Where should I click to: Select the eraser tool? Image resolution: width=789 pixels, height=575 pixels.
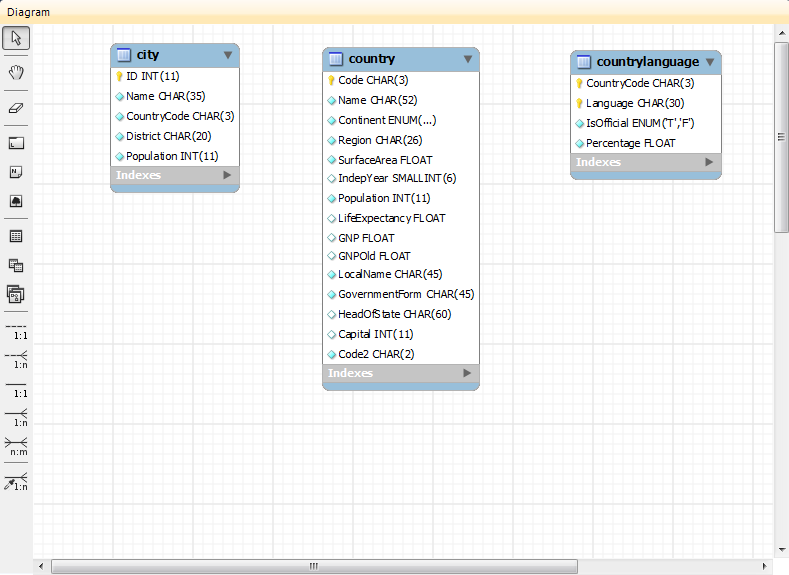[16, 107]
